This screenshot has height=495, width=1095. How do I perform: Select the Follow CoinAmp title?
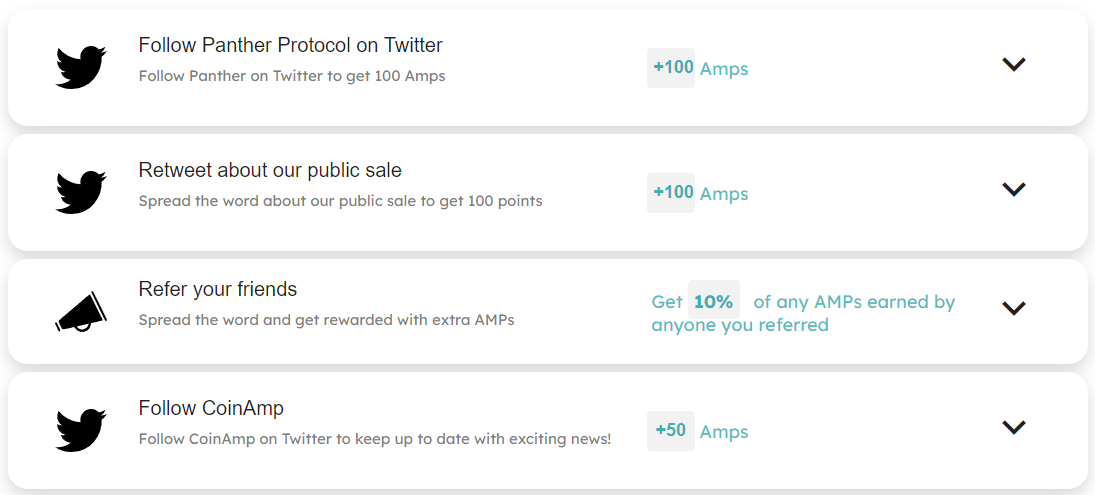(x=211, y=408)
